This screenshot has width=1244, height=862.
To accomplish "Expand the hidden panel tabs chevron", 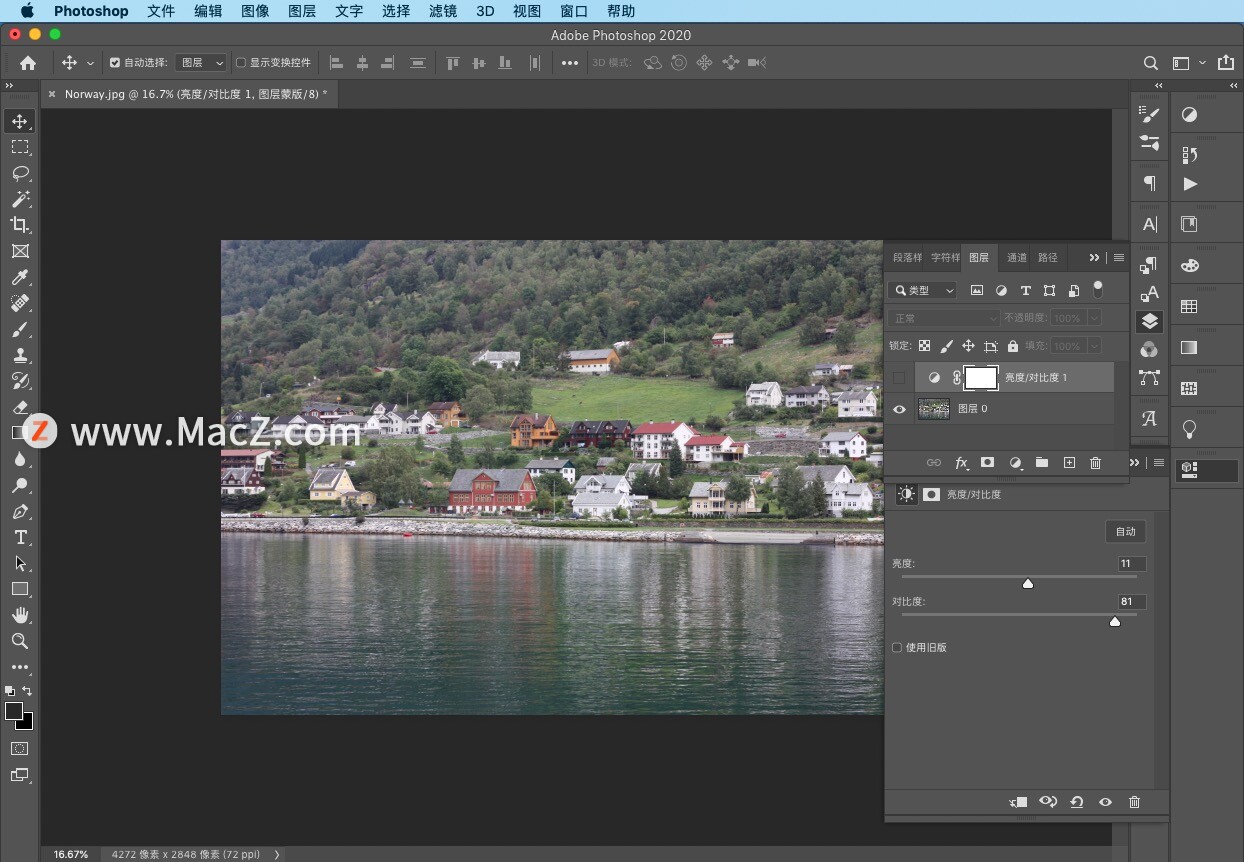I will click(1094, 258).
